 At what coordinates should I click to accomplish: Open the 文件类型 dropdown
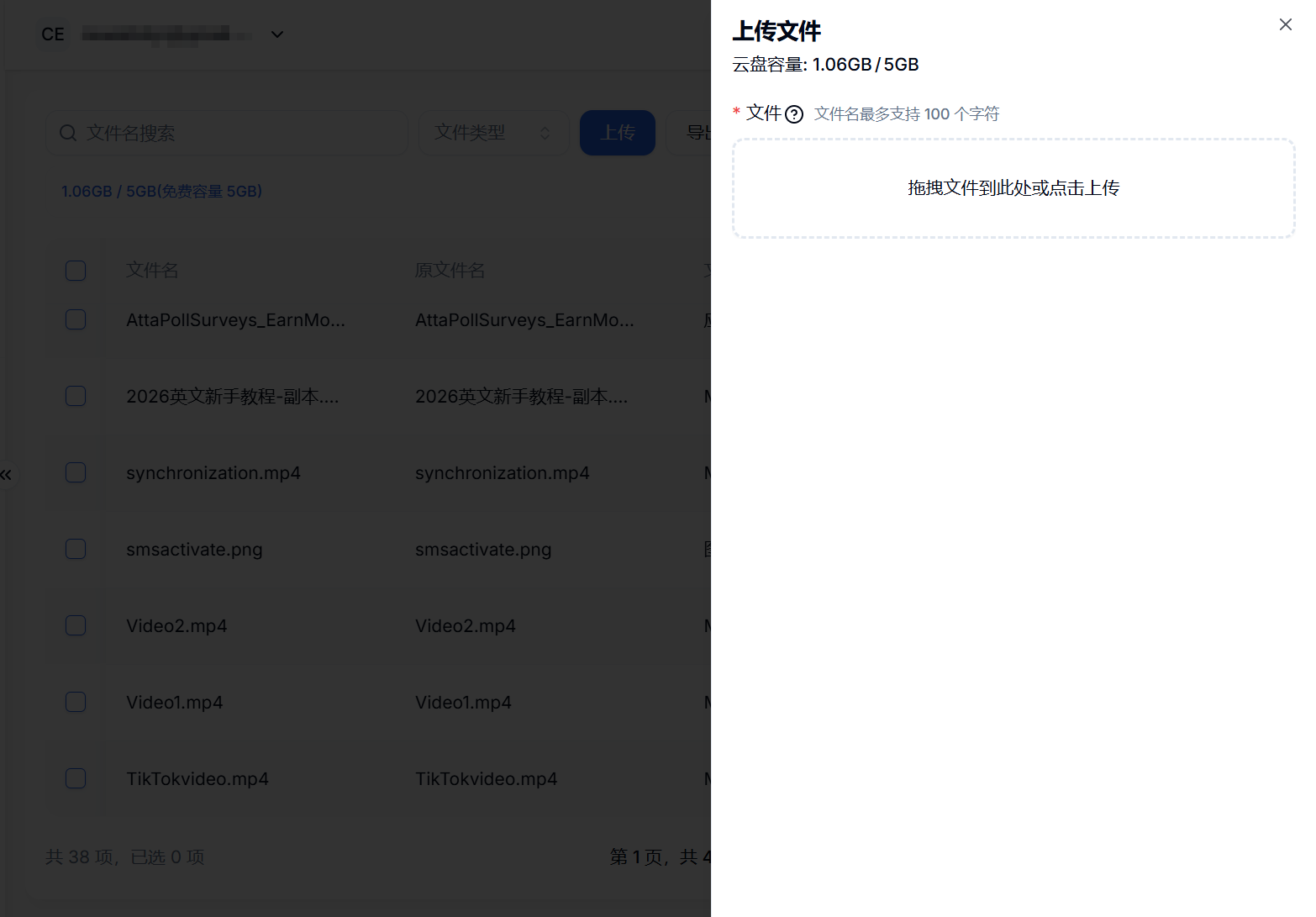point(493,133)
